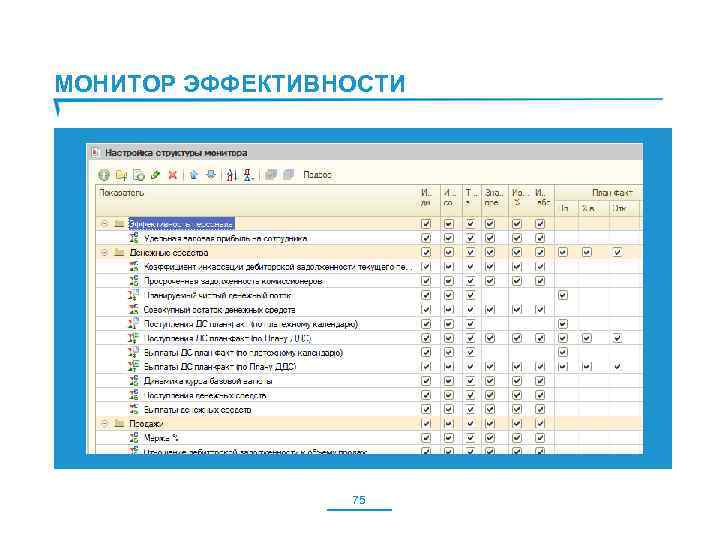This screenshot has height=540, width=720.
Task: Click the Sort descending toolbar icon
Action: pos(248,175)
